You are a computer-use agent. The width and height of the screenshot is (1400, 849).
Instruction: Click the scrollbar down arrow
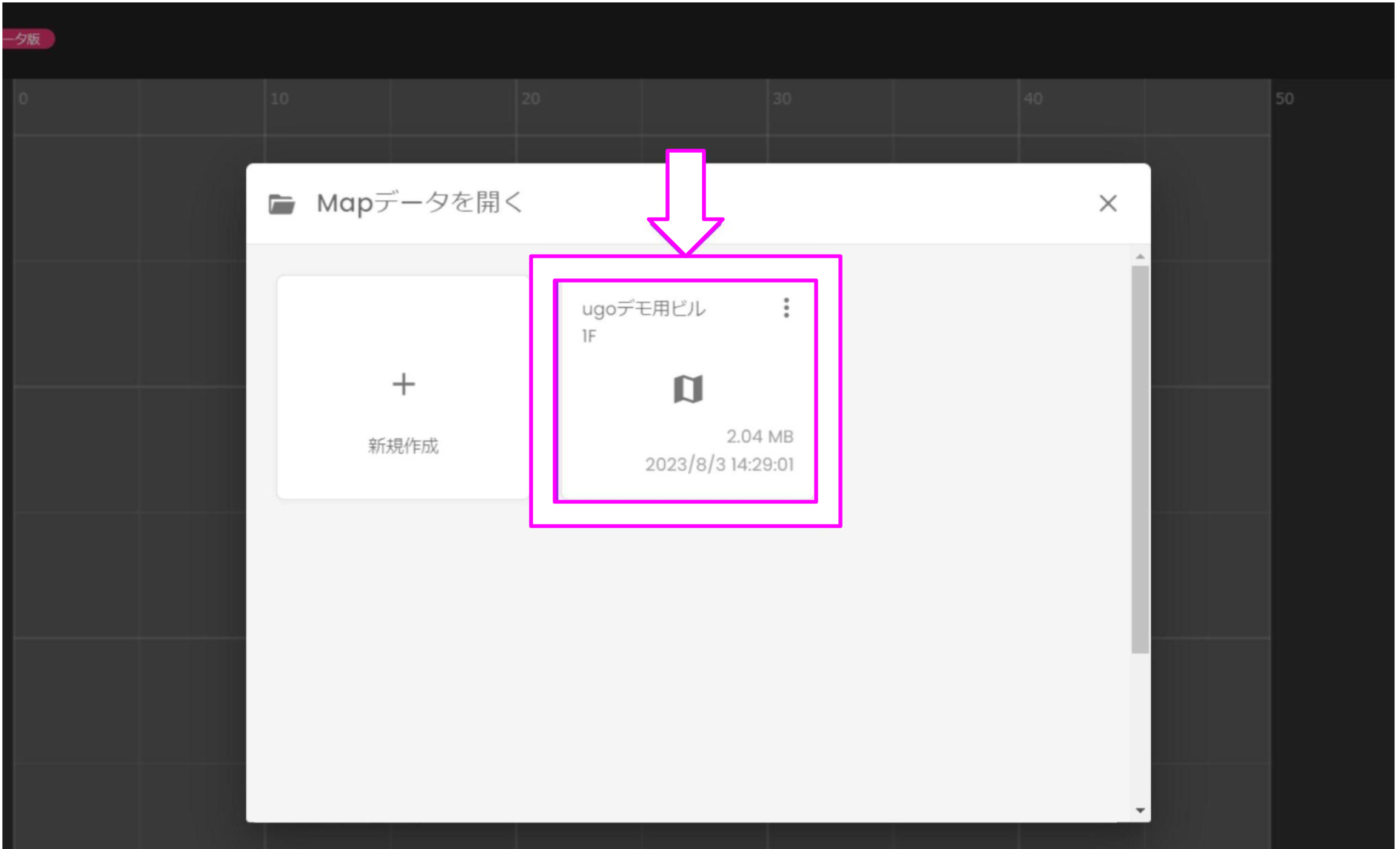1141,810
